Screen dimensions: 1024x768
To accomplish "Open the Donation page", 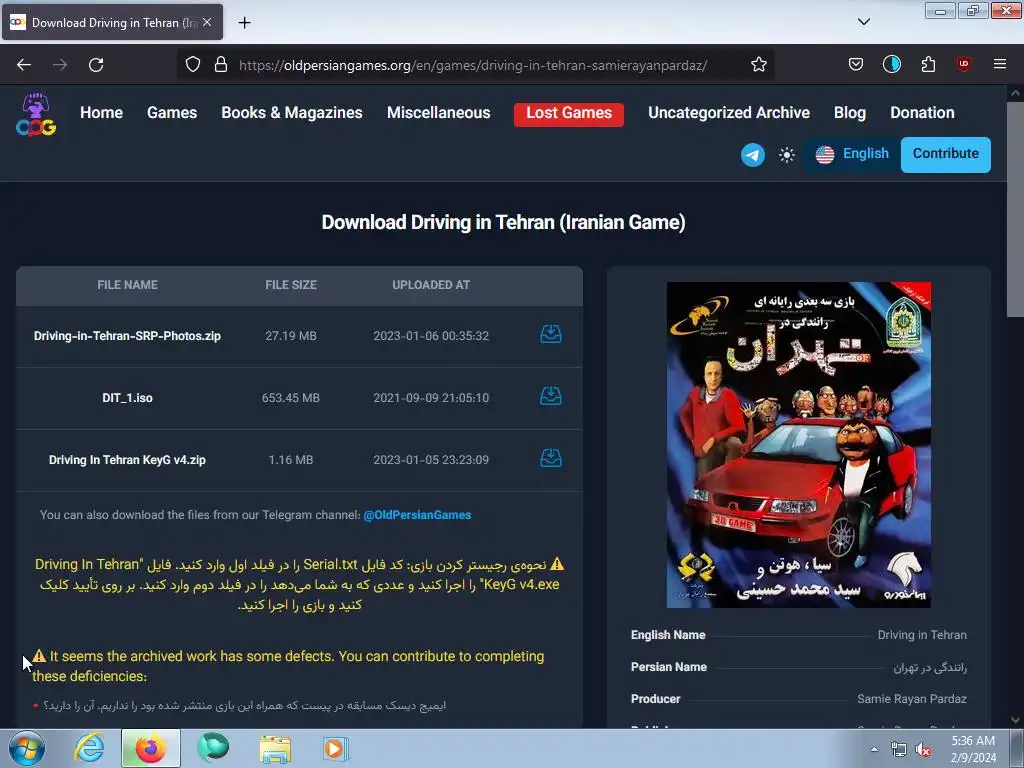I will [922, 113].
